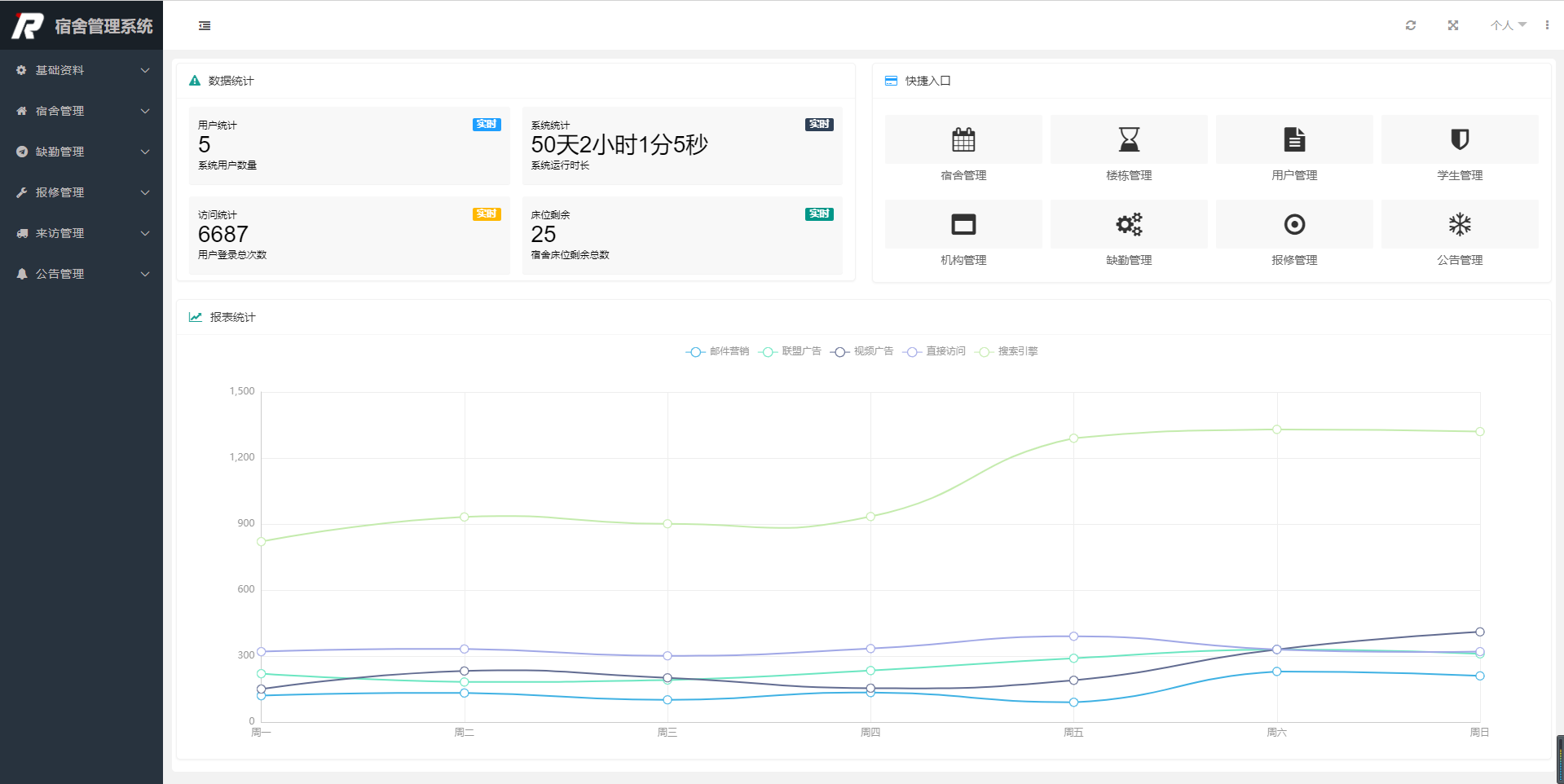The image size is (1564, 784).
Task: Toggle 联盟广告 series in chart legend
Action: tap(790, 351)
